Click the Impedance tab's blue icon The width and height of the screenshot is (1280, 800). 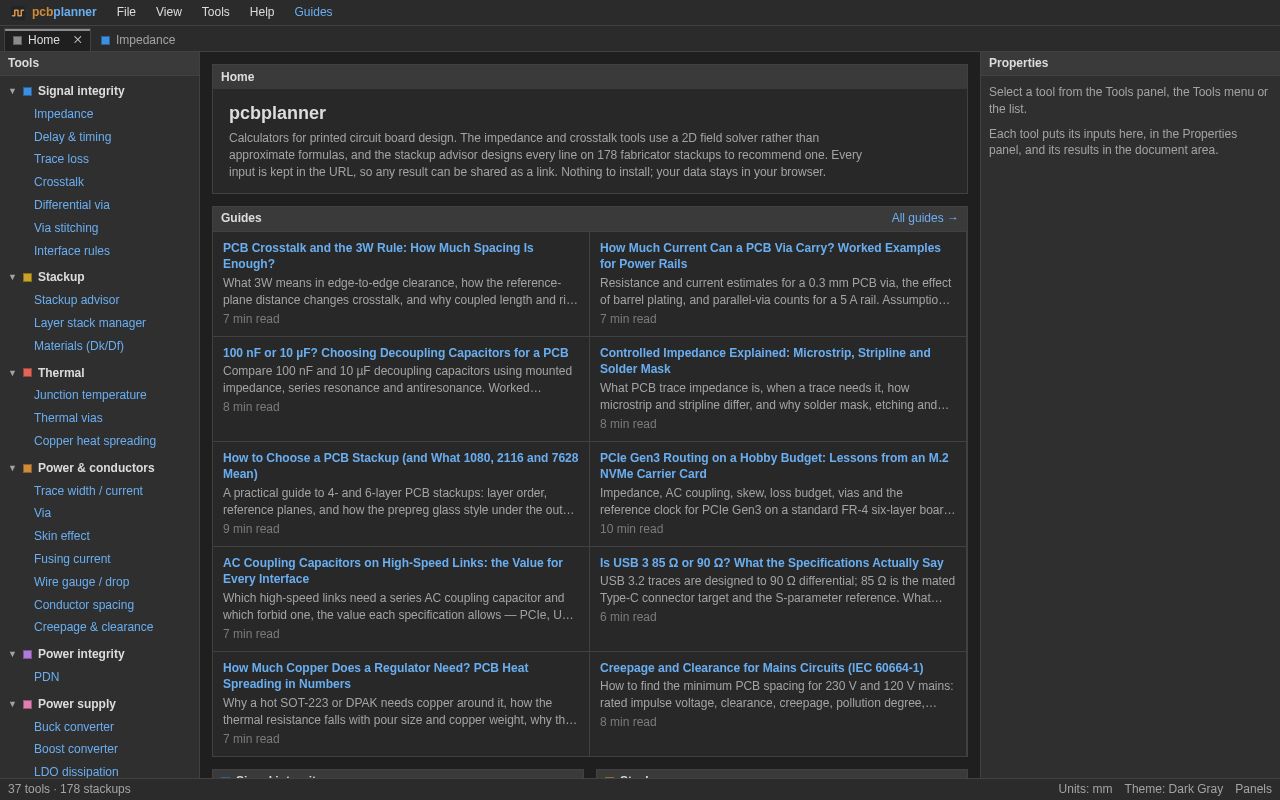[106, 40]
